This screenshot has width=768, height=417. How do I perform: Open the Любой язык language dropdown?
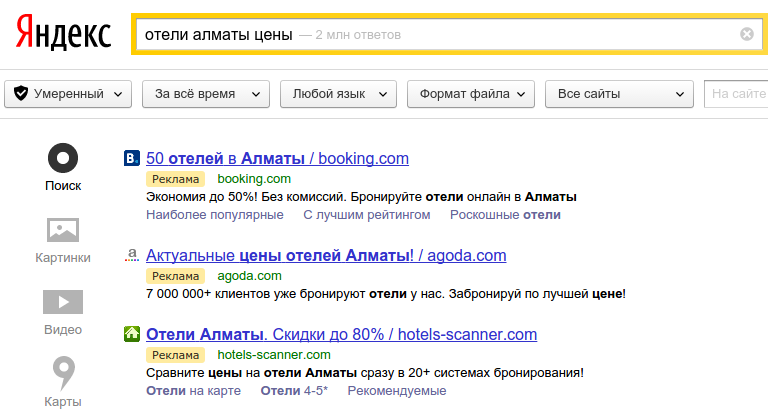(338, 94)
